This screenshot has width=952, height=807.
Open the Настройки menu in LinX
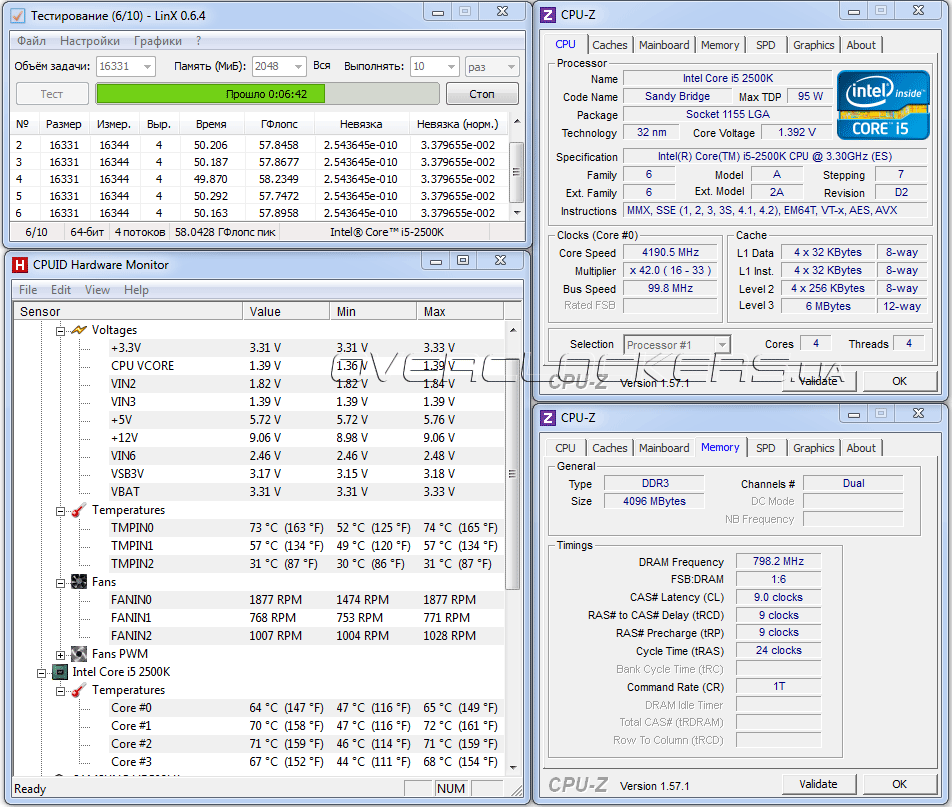point(90,41)
